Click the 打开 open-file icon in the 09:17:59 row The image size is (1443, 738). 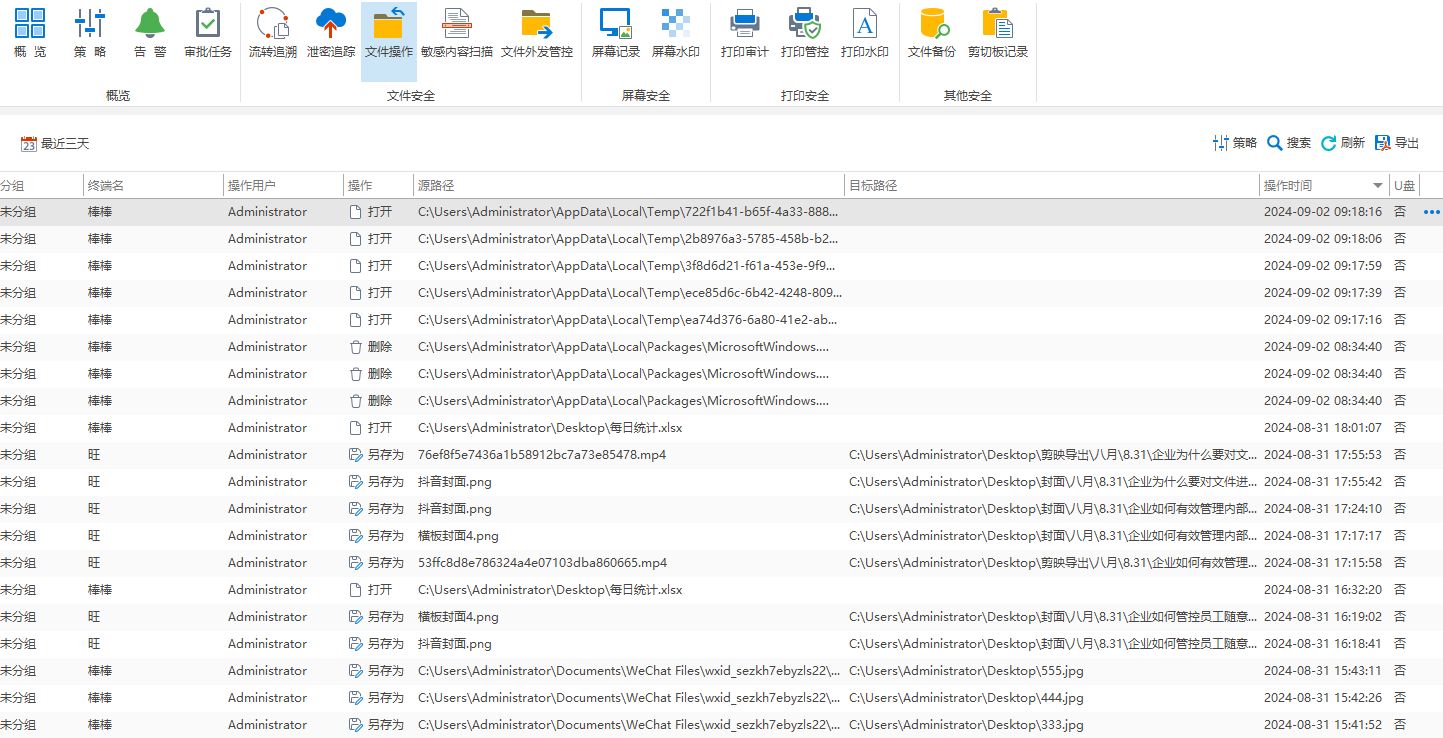coord(355,266)
